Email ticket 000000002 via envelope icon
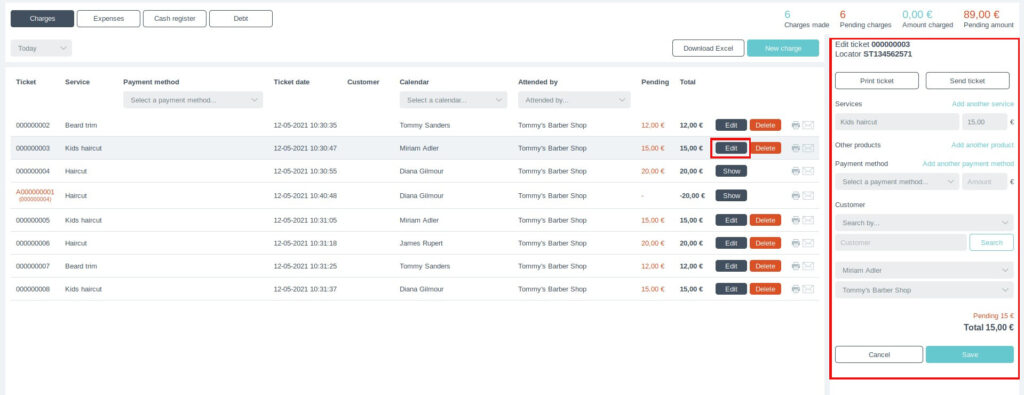The height and width of the screenshot is (395, 1024). click(x=808, y=125)
